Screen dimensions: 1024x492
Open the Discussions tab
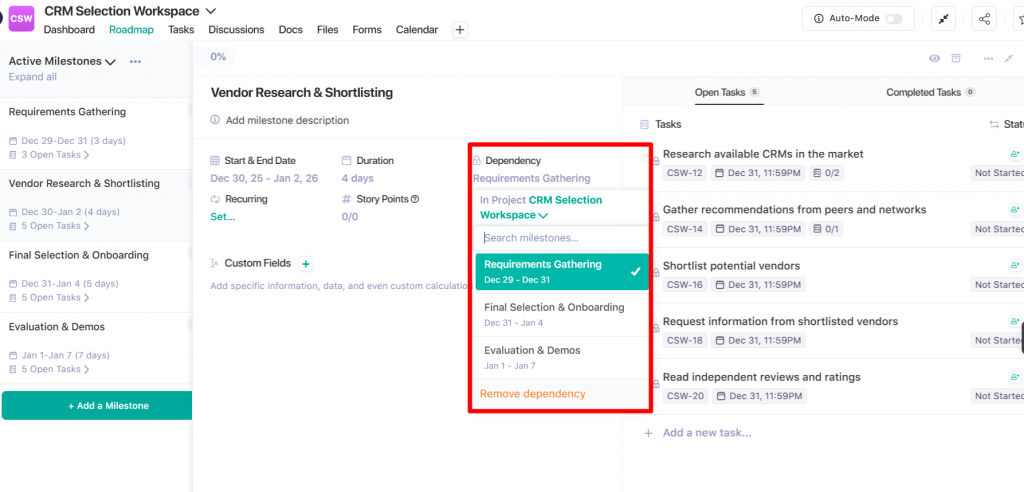[236, 29]
